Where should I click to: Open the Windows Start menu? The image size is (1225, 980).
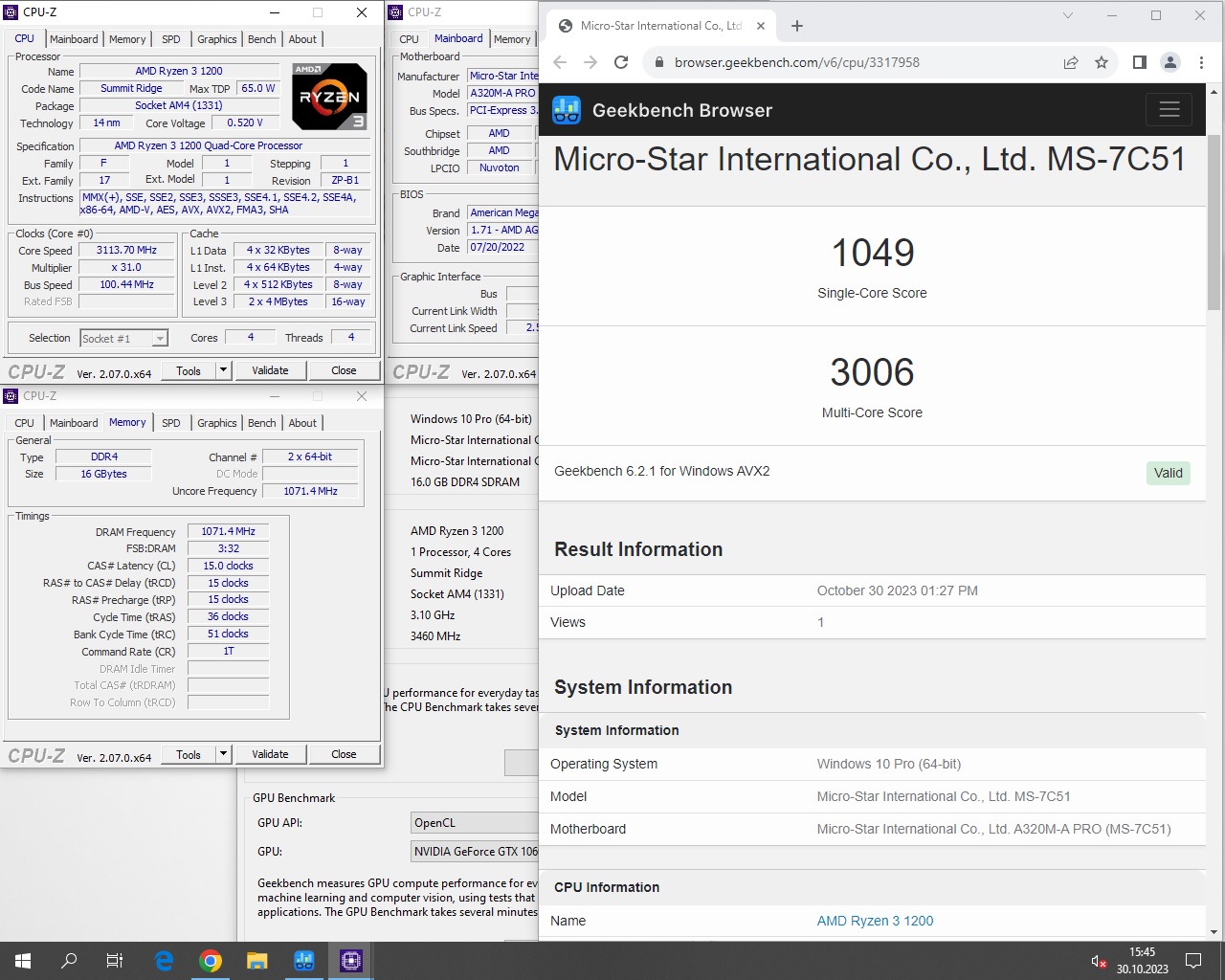pos(23,961)
